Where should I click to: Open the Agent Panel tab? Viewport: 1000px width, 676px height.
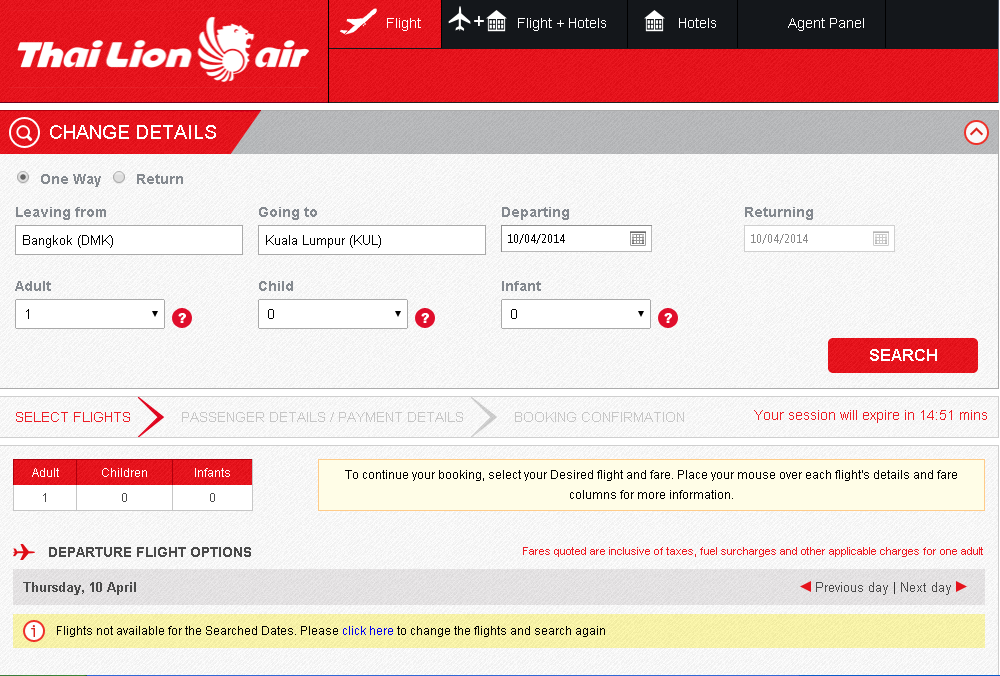tap(811, 24)
